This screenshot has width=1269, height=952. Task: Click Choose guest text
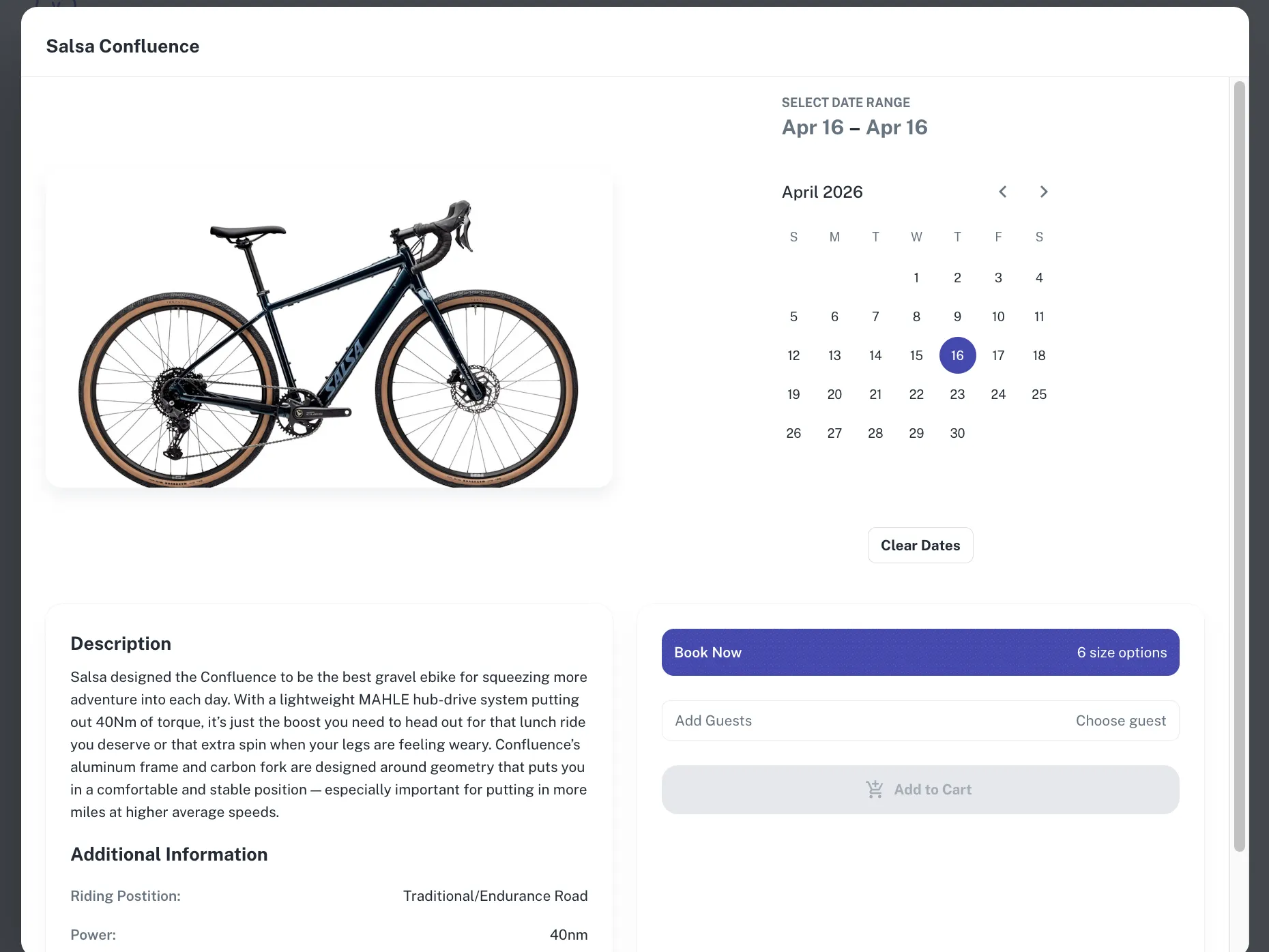coord(1120,720)
